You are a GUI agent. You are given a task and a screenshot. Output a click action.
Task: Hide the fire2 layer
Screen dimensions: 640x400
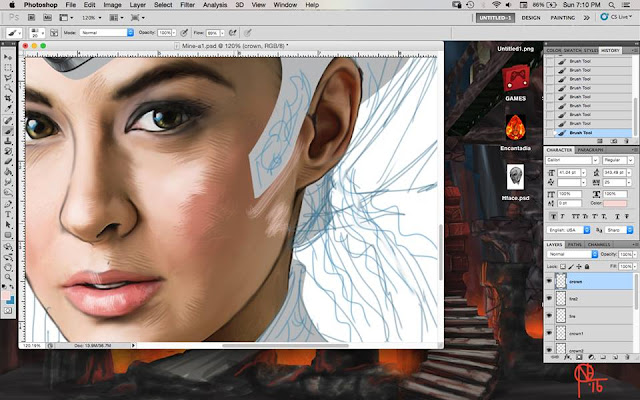(549, 299)
